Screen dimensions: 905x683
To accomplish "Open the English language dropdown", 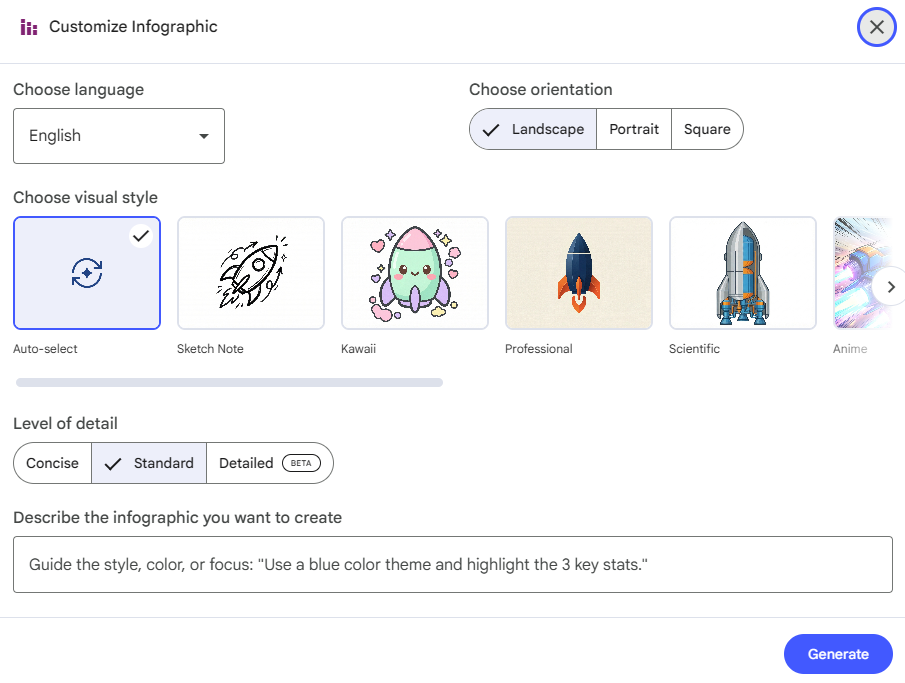I will point(118,135).
